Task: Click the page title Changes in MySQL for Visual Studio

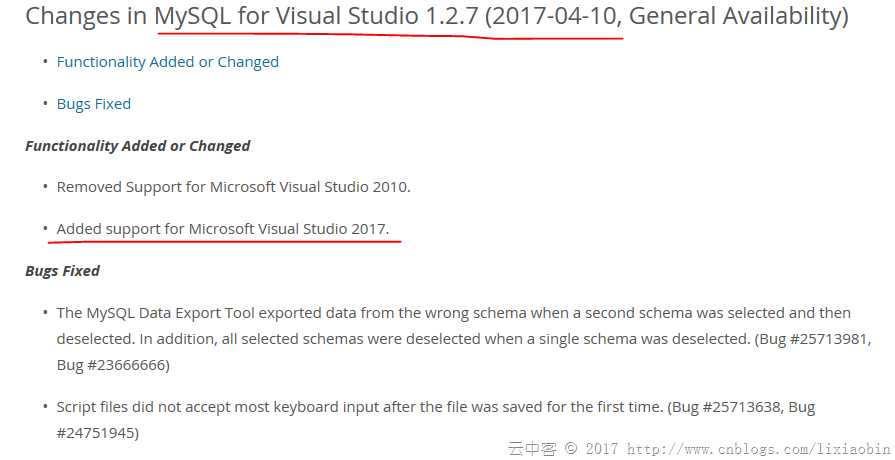Action: coord(223,16)
